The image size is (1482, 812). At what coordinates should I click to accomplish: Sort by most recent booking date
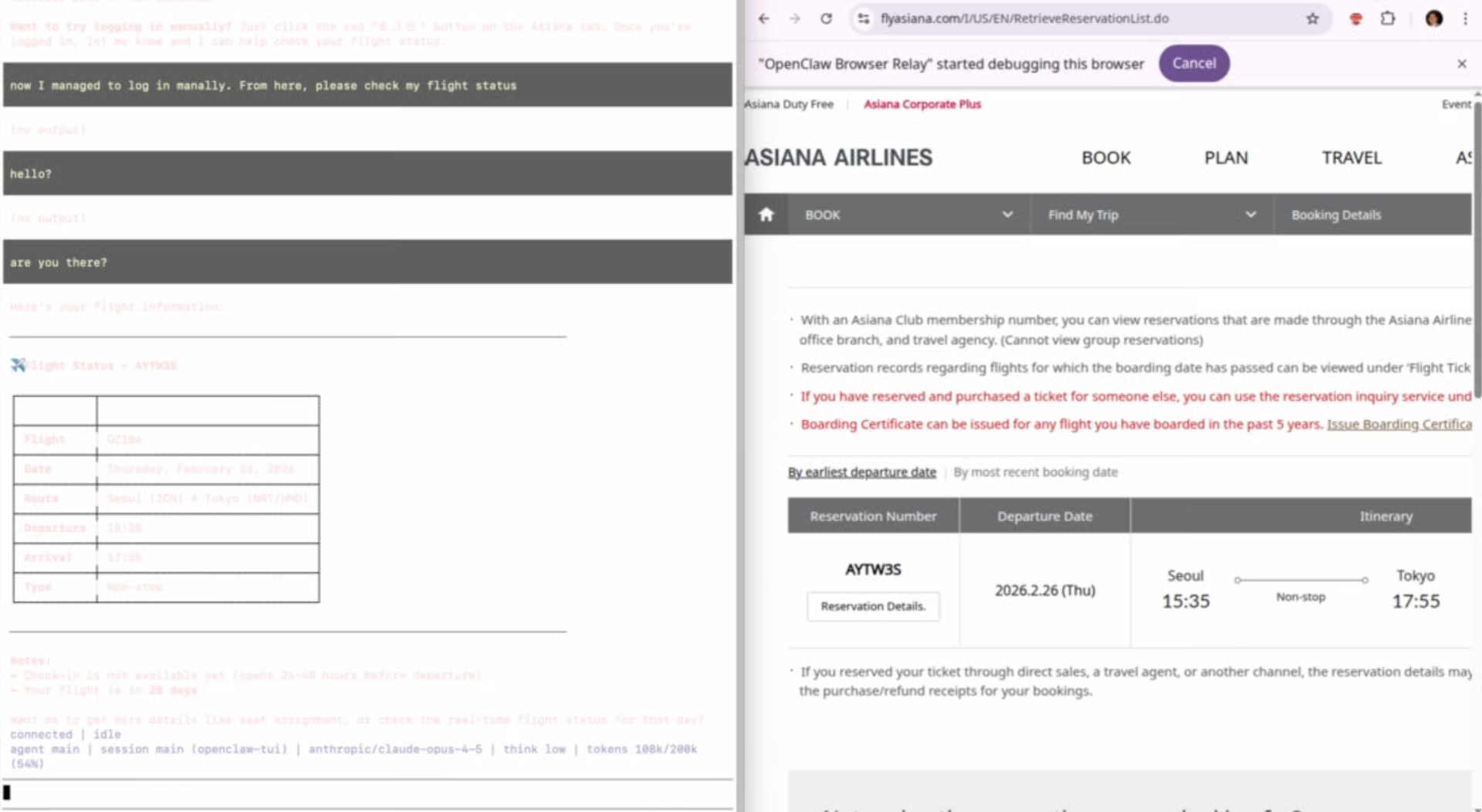[1035, 472]
